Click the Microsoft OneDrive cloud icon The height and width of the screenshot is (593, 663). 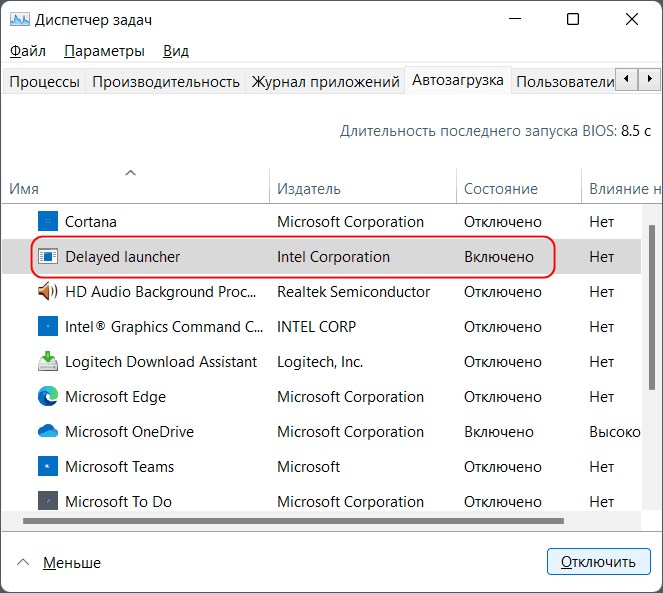48,431
